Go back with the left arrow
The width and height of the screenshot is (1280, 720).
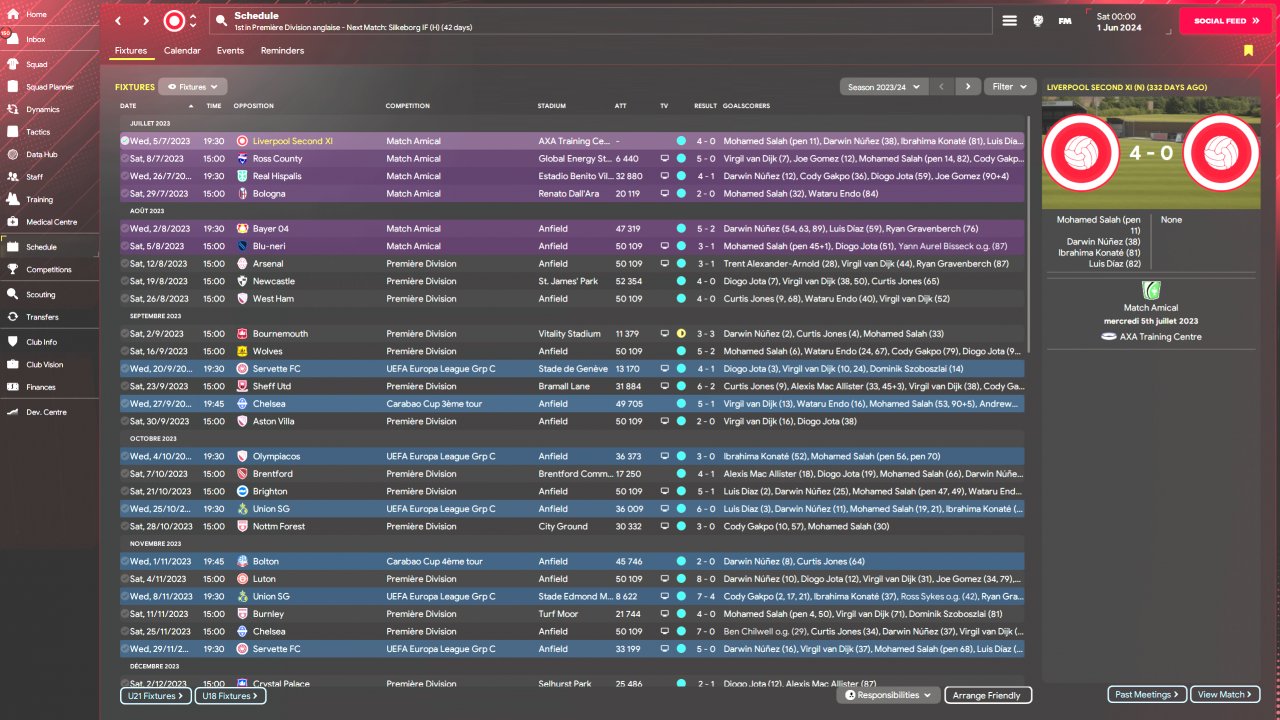[x=118, y=20]
